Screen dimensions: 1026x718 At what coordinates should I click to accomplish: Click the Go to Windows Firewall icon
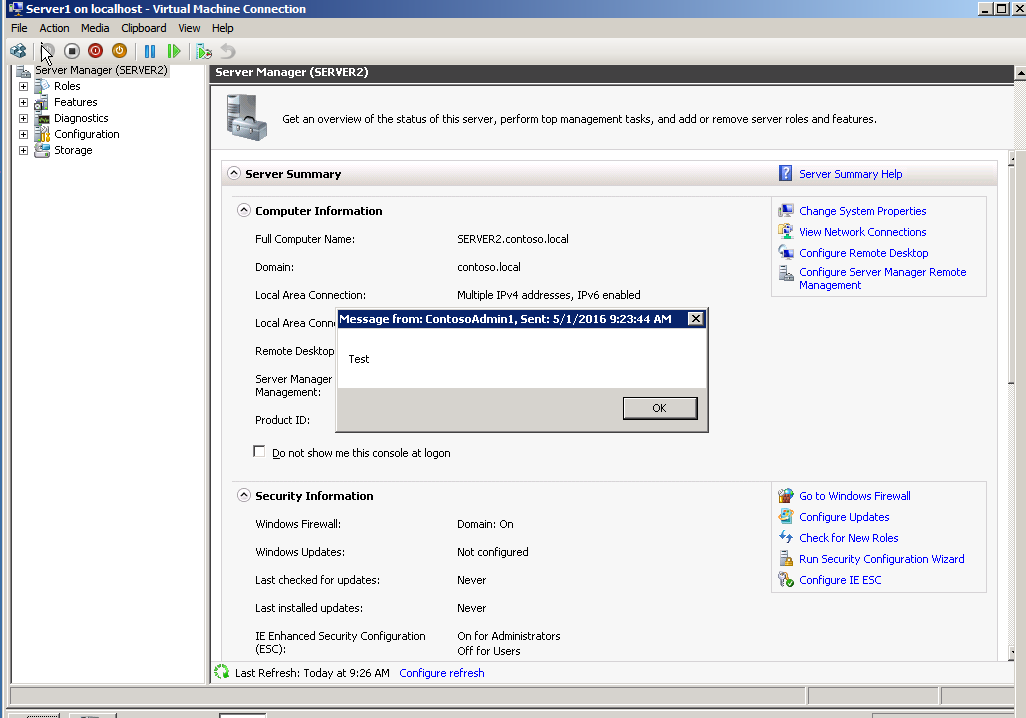pos(785,496)
